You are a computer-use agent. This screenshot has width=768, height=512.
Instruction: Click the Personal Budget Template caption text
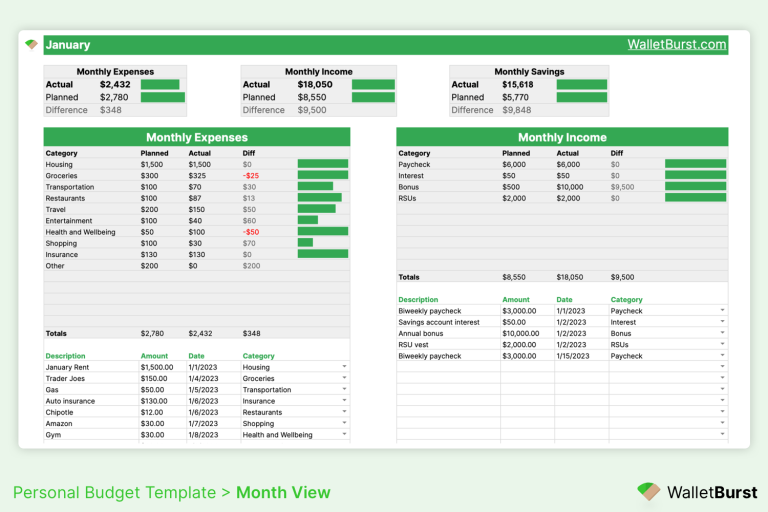tap(114, 492)
